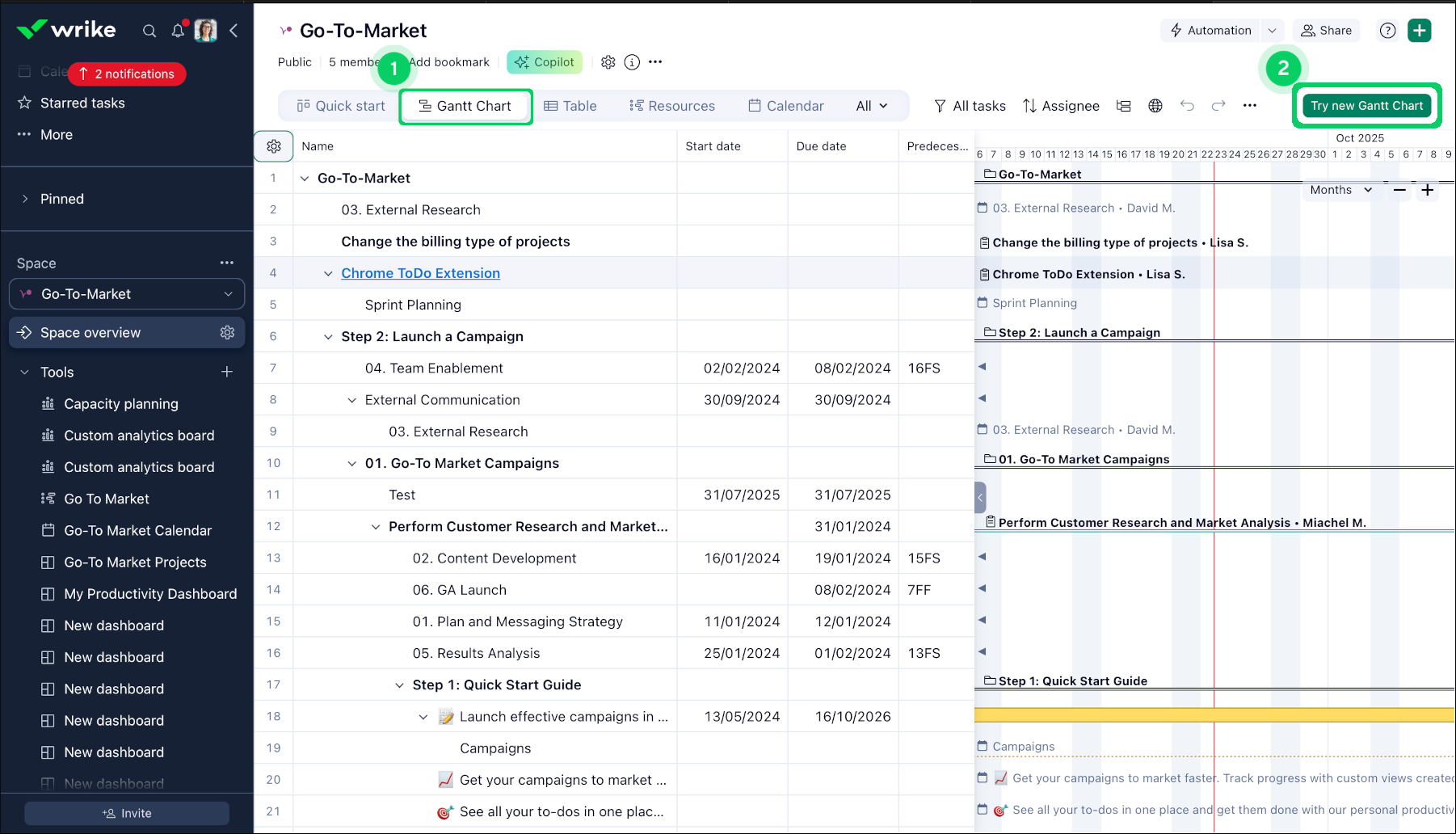
Task: Click the Try new Gantt Chart button
Action: coord(1366,106)
